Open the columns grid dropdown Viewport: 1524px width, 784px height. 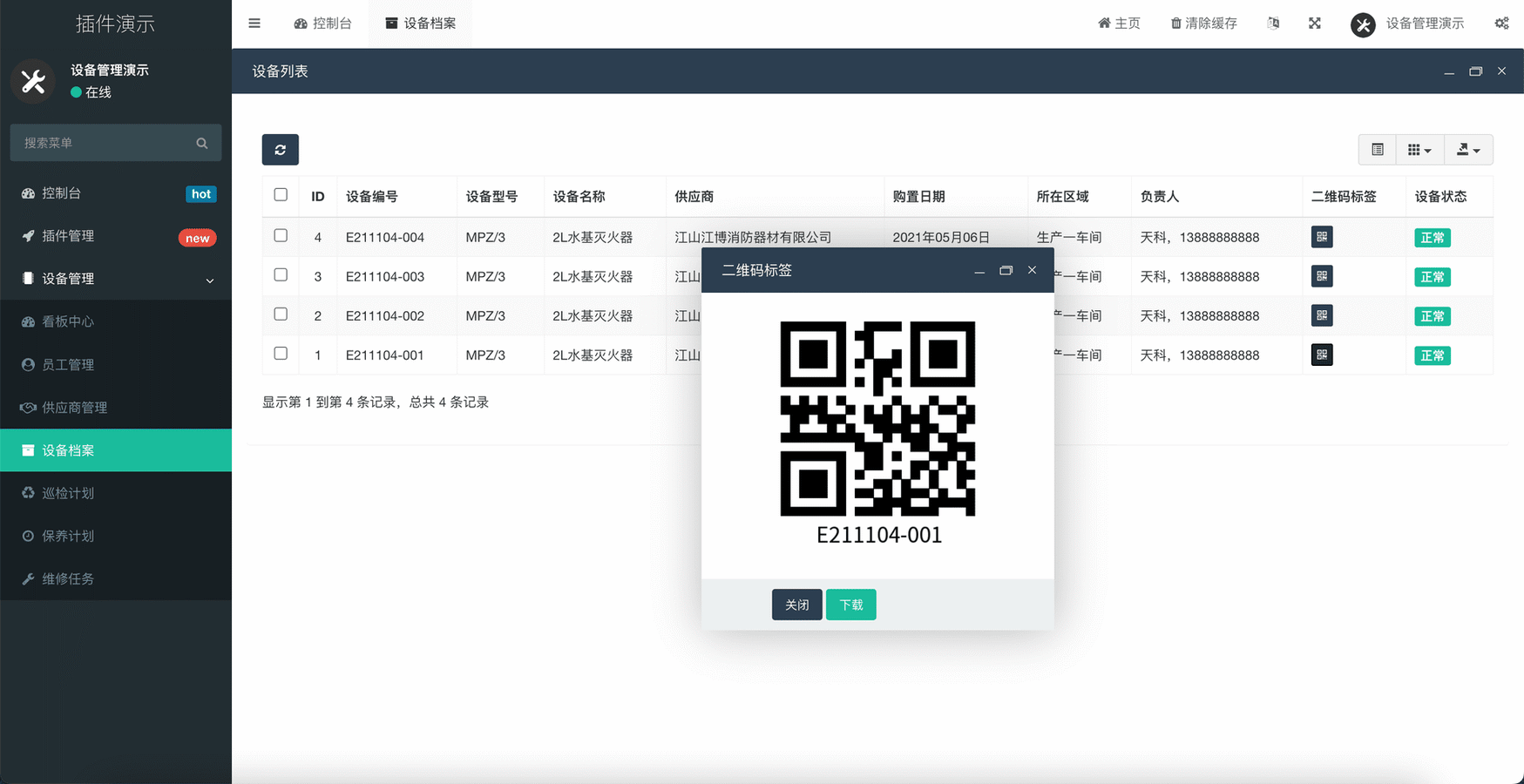tap(1419, 150)
